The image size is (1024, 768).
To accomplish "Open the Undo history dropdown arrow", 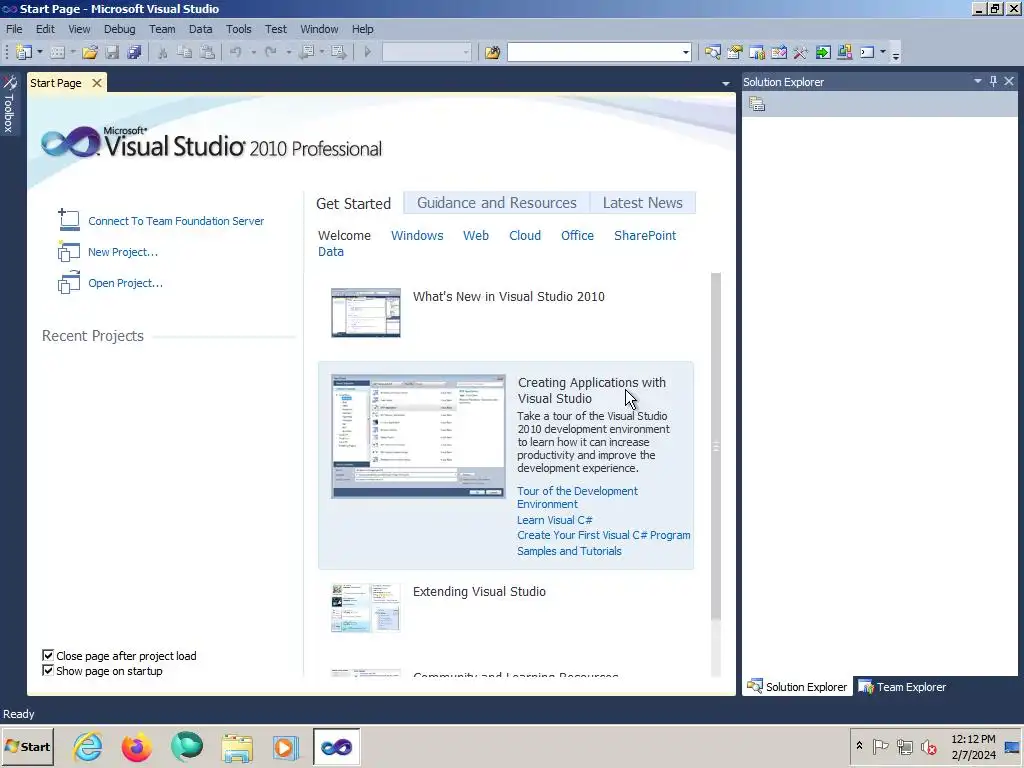I will point(253,52).
